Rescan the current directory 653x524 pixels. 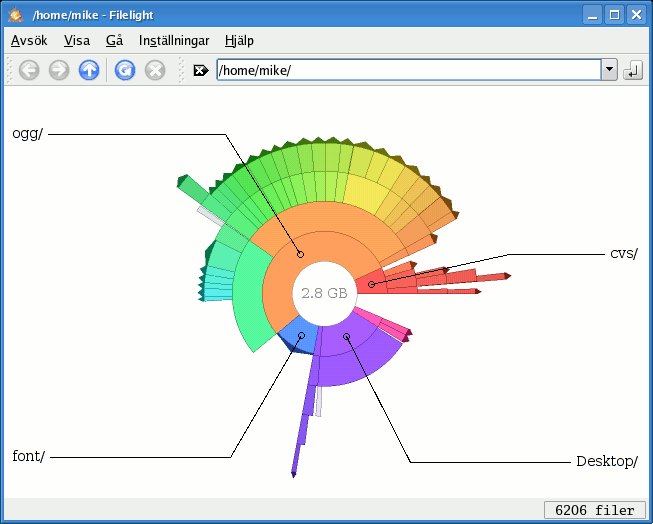(x=125, y=70)
